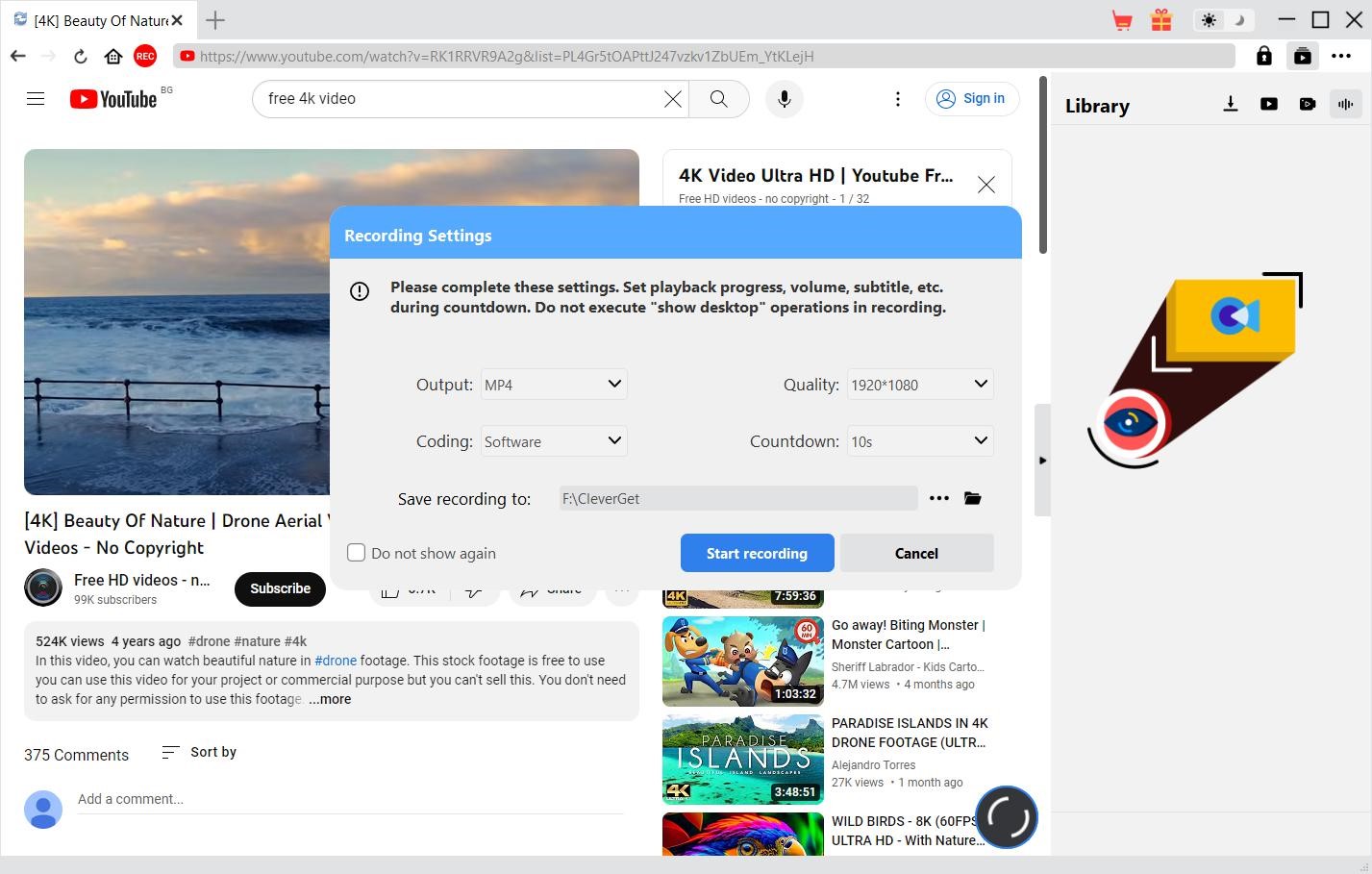This screenshot has width=1372, height=874.
Task: Show Library audio waveform tab
Action: (x=1345, y=104)
